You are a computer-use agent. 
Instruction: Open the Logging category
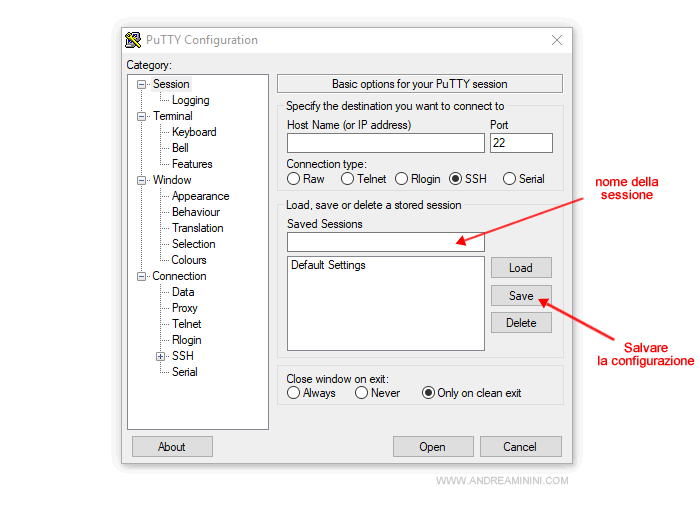coord(190,100)
